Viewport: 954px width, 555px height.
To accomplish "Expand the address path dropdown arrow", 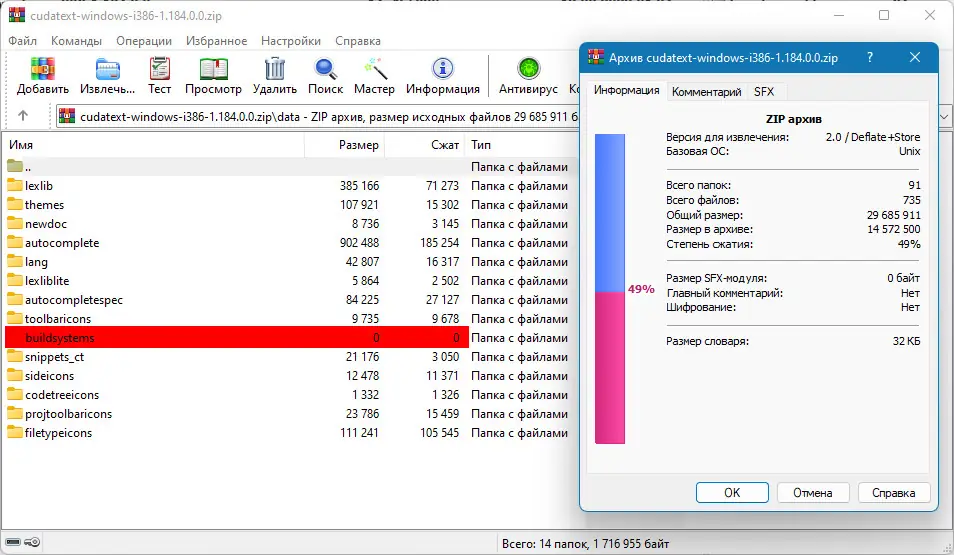I will (944, 116).
